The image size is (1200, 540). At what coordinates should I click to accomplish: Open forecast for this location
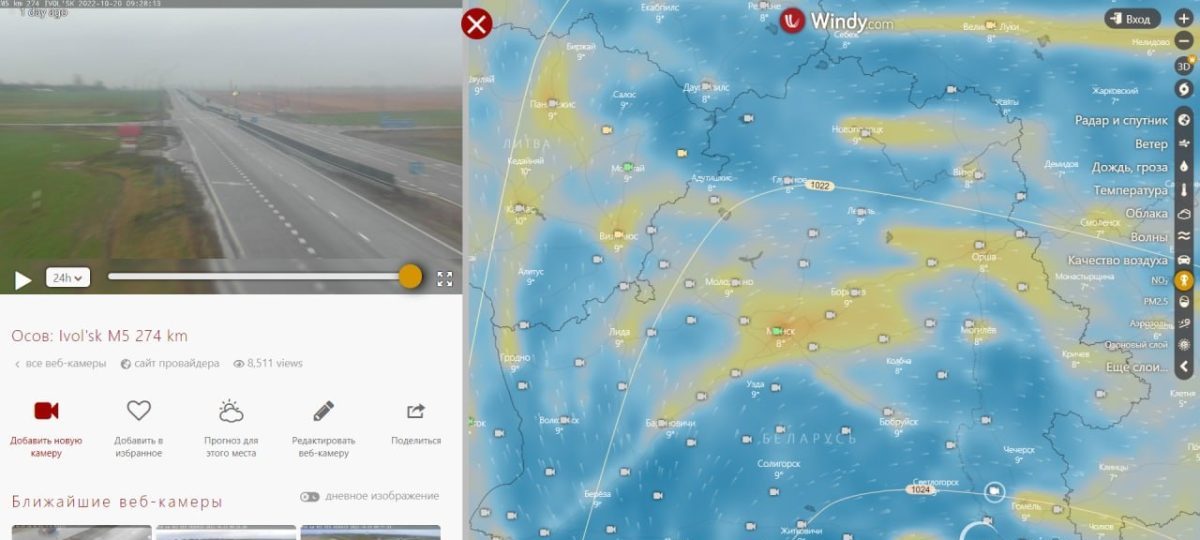(x=231, y=428)
